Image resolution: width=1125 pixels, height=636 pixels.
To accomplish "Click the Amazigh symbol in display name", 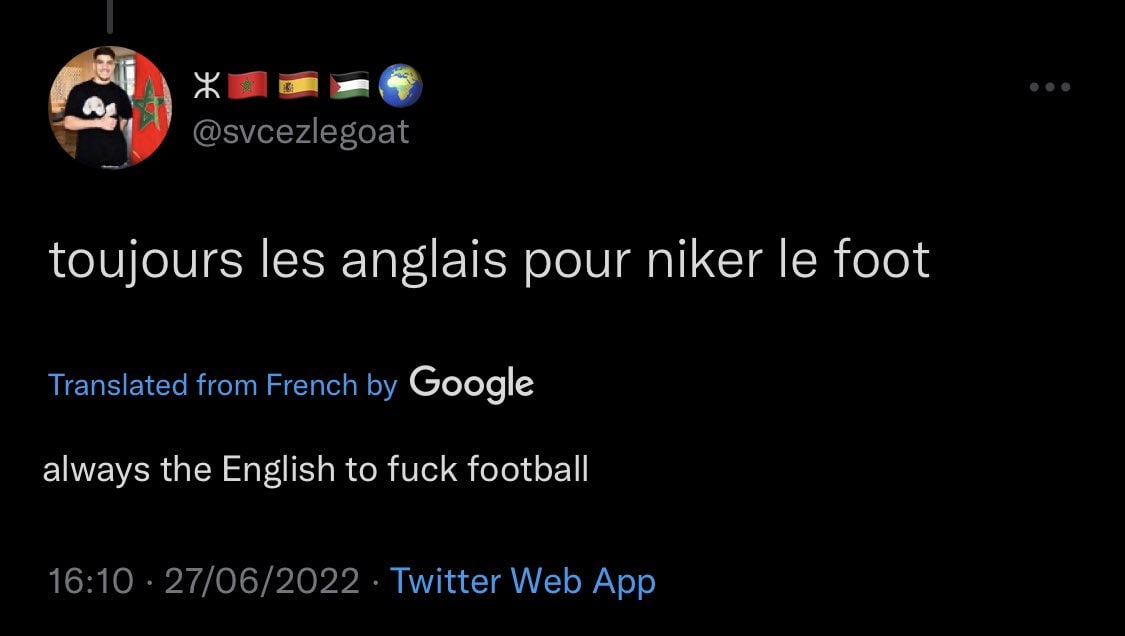I will (x=207, y=87).
